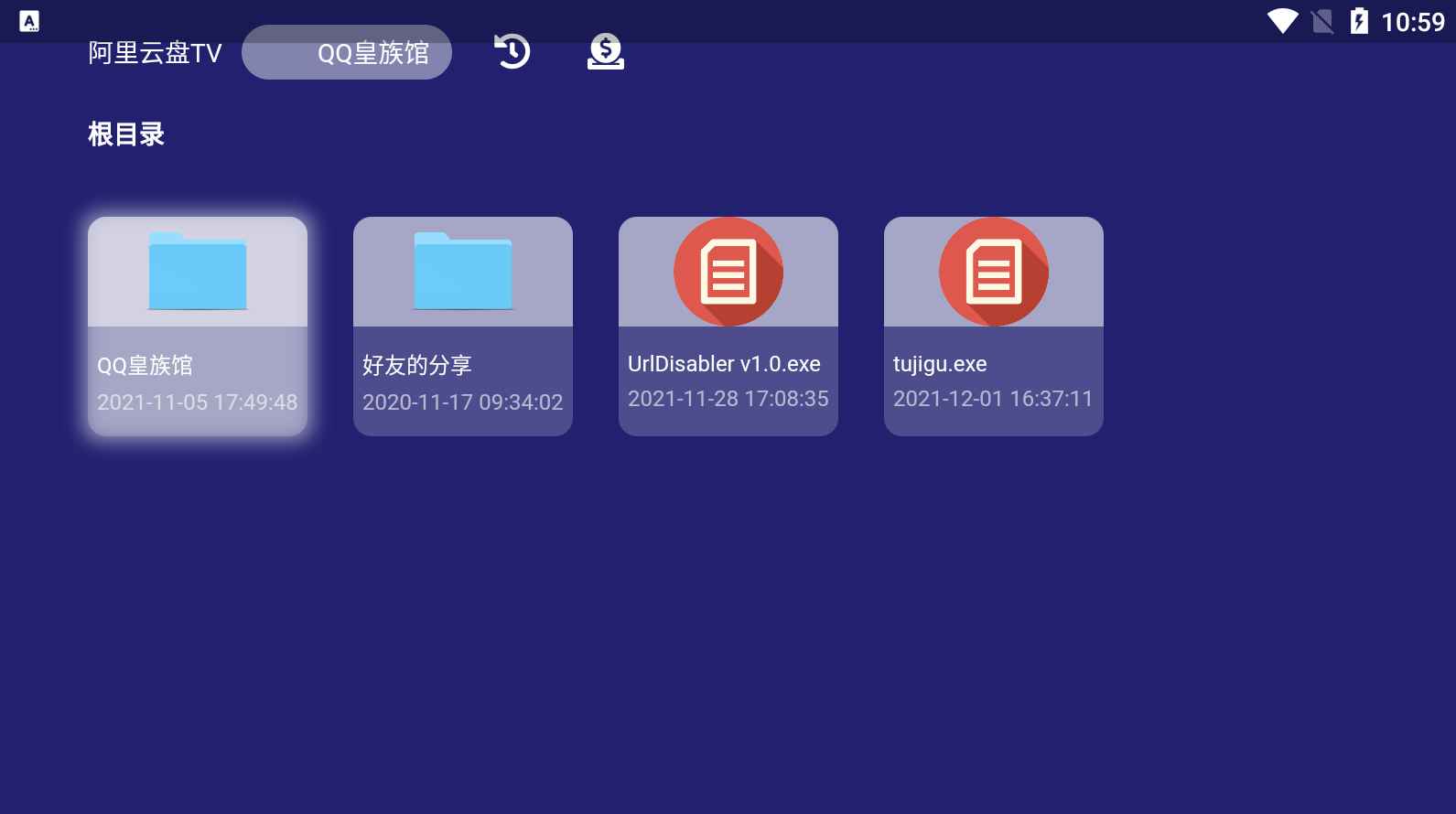
Task: Click the blue folder icon for 好友的分享
Action: (x=463, y=272)
